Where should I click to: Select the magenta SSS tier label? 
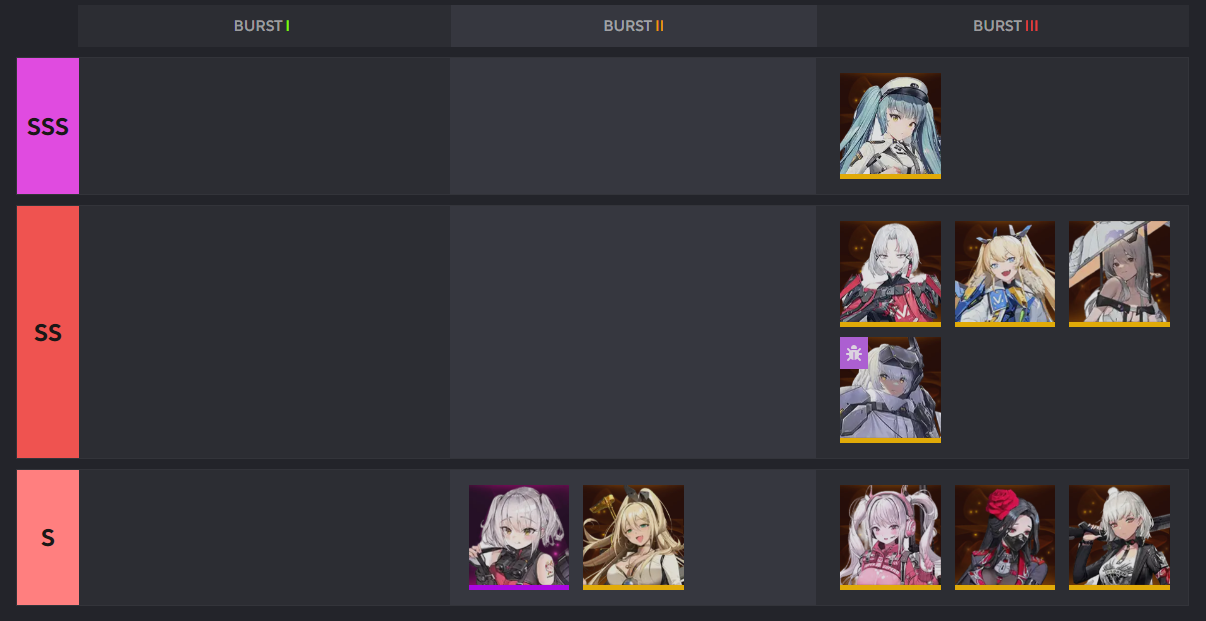point(48,126)
